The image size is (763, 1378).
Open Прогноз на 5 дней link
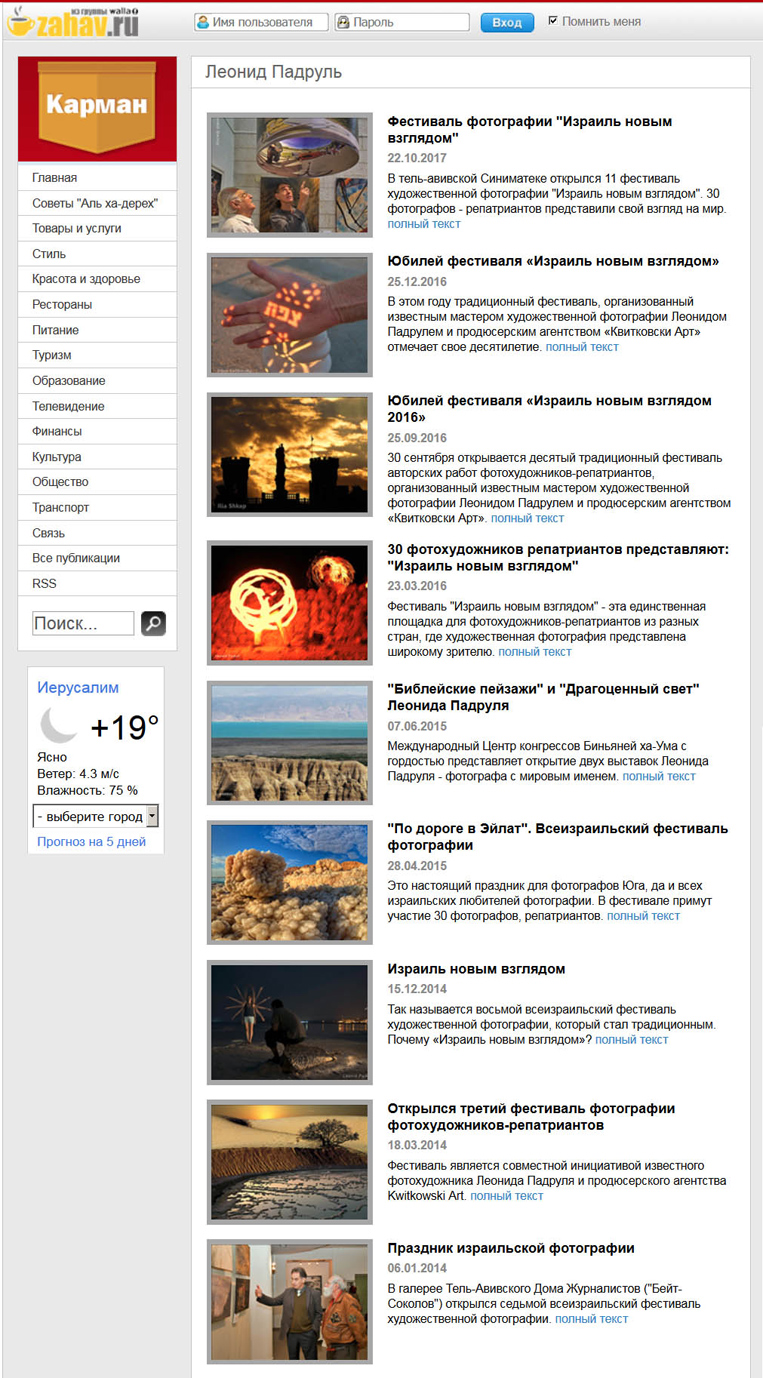[x=91, y=842]
